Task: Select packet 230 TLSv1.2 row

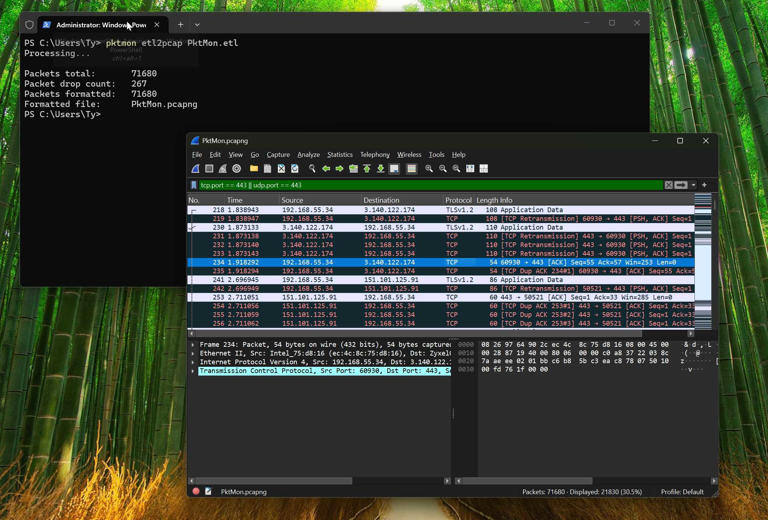Action: pyautogui.click(x=441, y=227)
